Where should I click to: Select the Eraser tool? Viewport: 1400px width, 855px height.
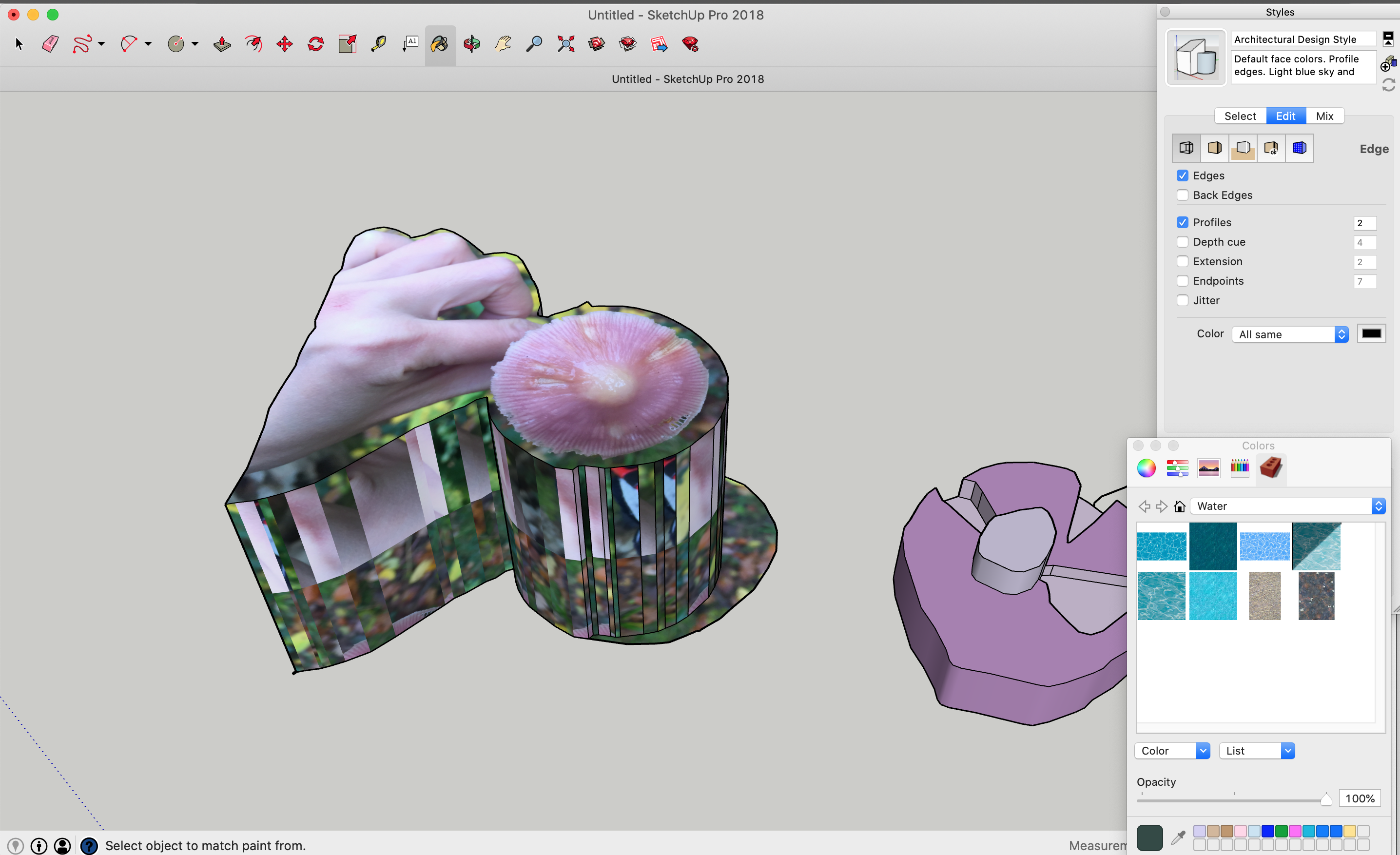click(50, 44)
